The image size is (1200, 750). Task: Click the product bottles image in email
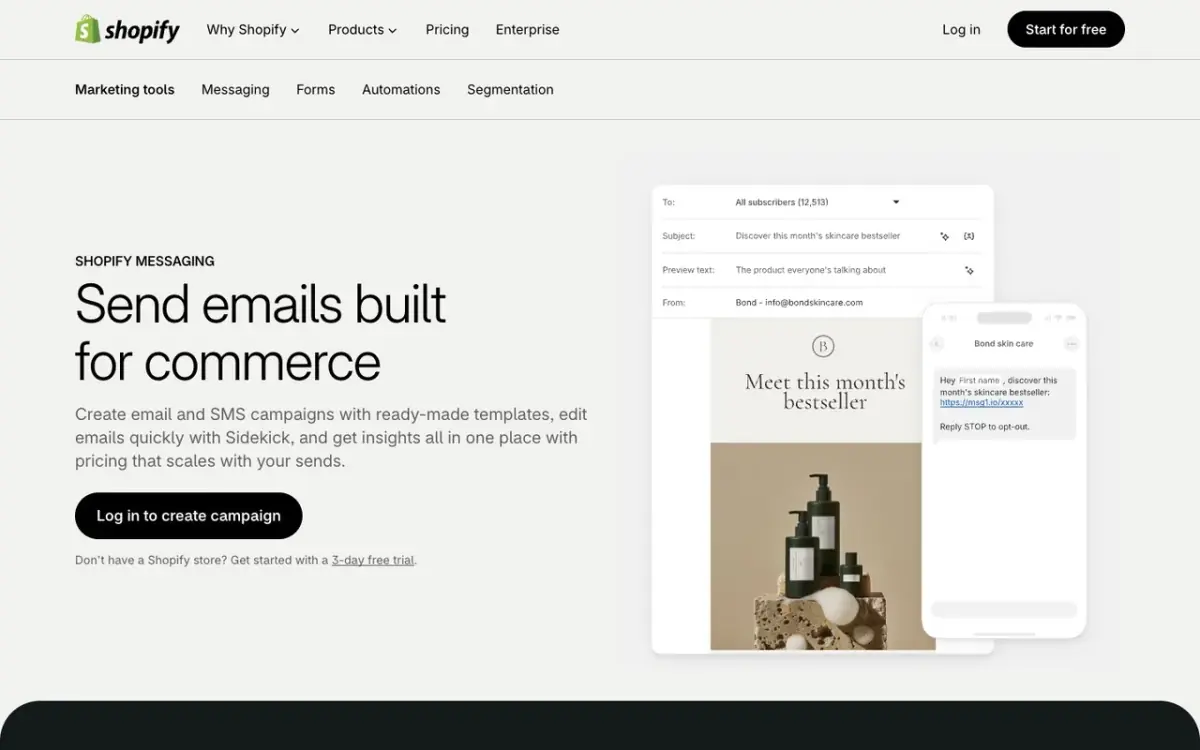pyautogui.click(x=823, y=546)
